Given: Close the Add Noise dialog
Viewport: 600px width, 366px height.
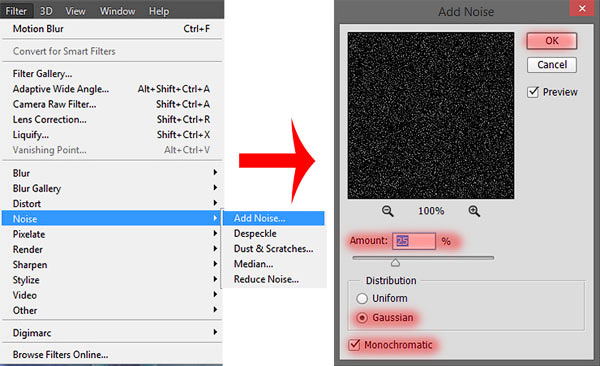Looking at the screenshot, I should coord(582,8).
